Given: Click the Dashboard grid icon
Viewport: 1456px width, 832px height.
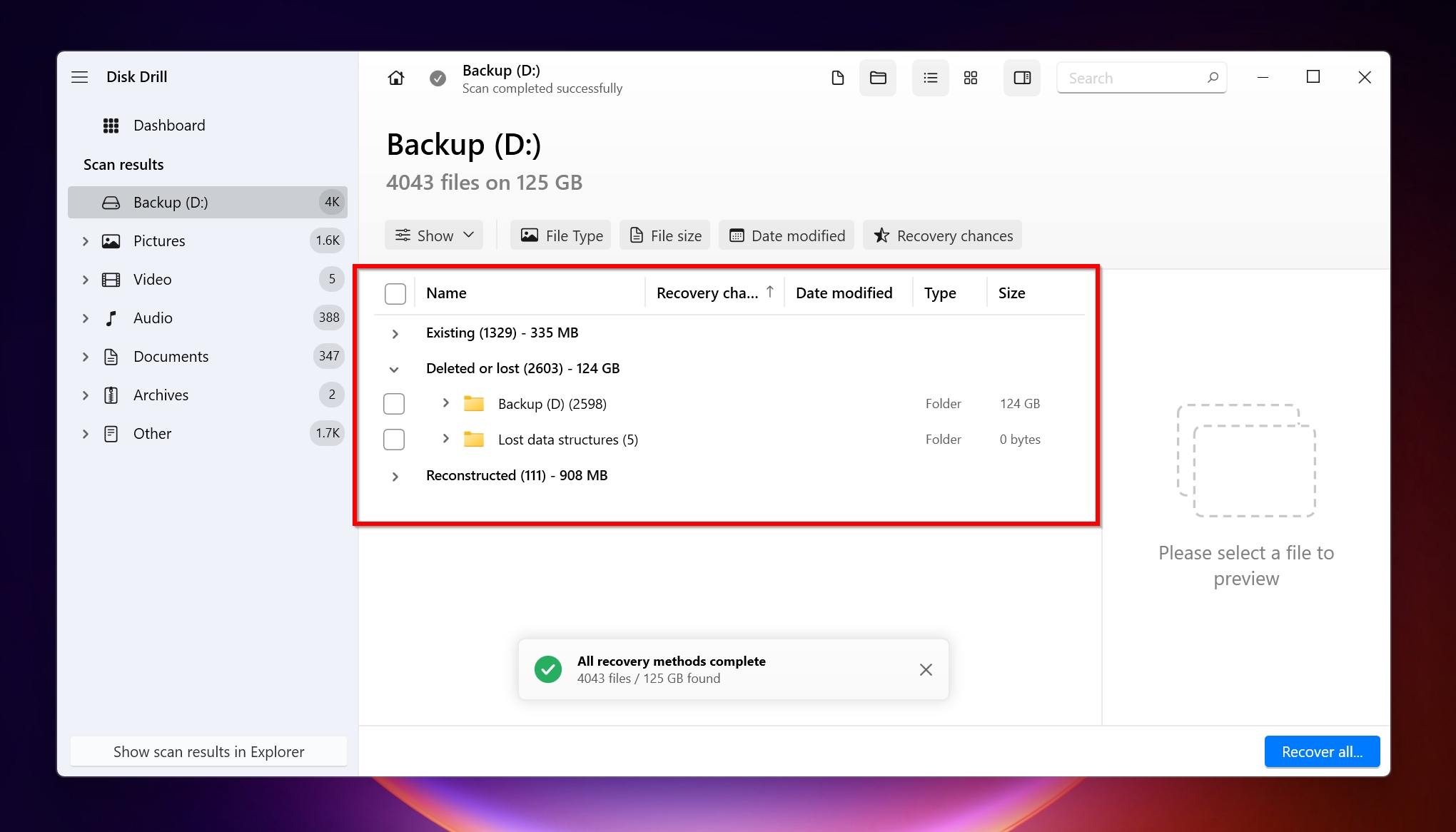Looking at the screenshot, I should [x=111, y=126].
